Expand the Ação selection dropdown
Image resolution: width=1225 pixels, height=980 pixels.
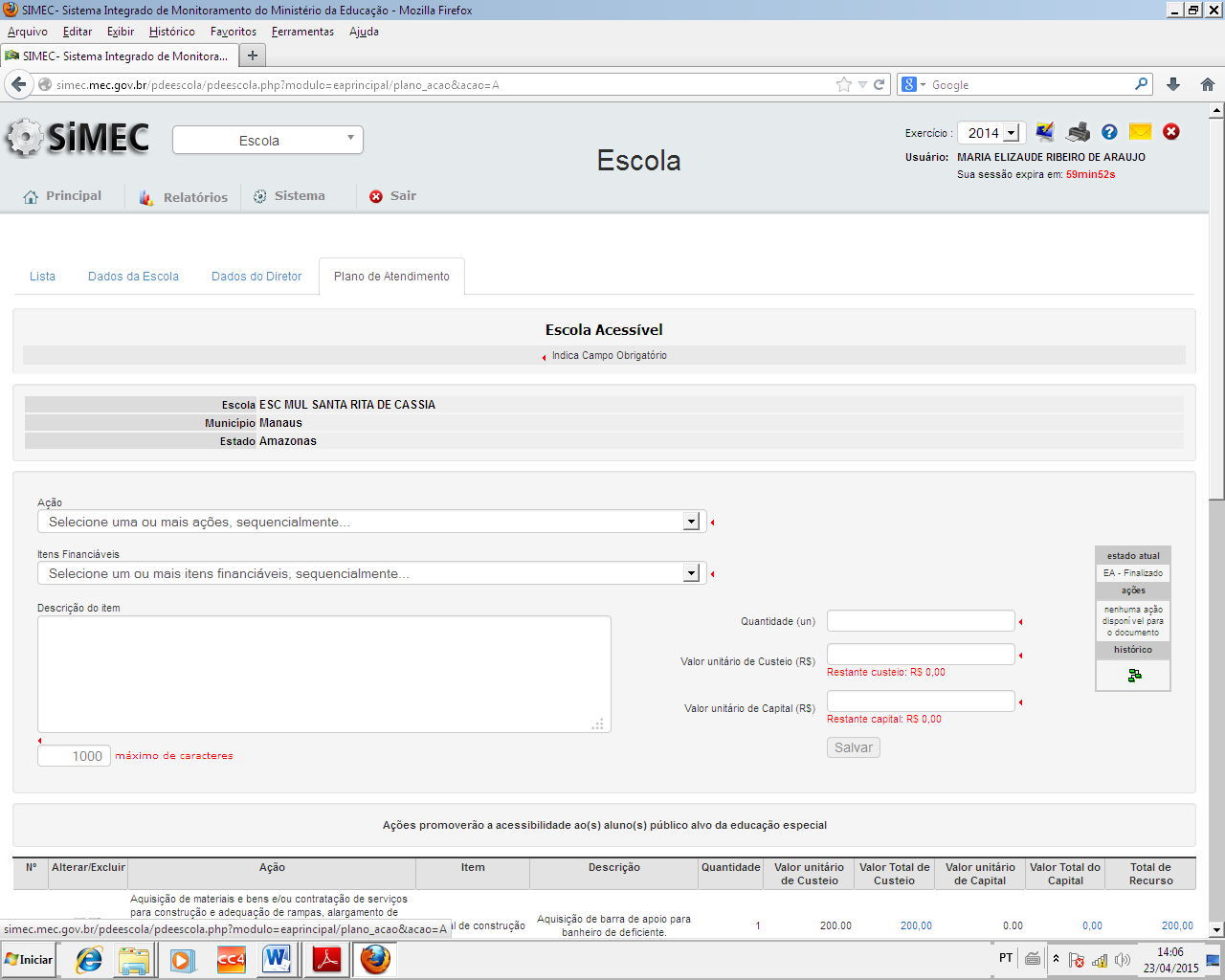coord(371,522)
